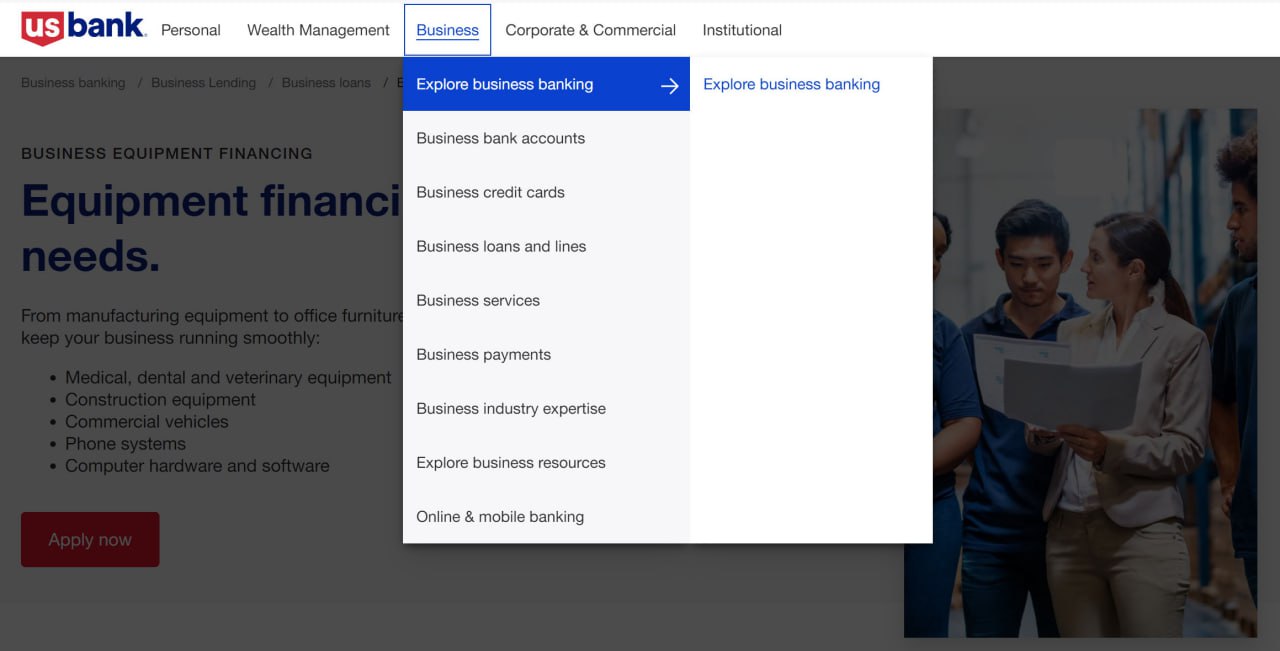Expand Business industry expertise submenu
Viewport: 1280px width, 651px height.
tap(546, 408)
